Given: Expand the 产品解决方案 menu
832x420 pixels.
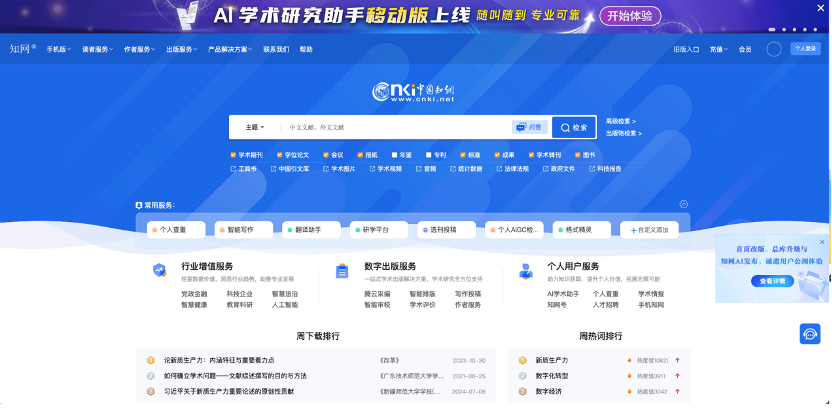Looking at the screenshot, I should [x=230, y=49].
